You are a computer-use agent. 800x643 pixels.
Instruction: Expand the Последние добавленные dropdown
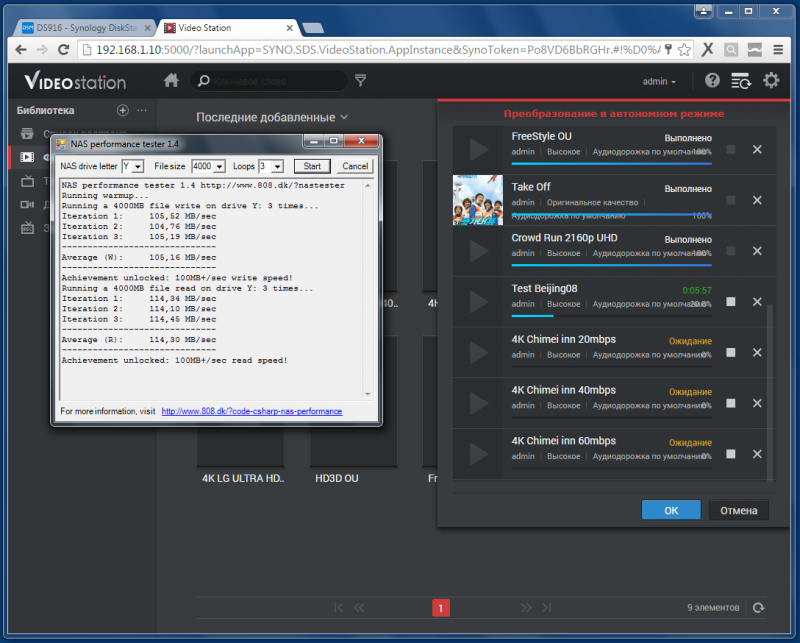(272, 117)
